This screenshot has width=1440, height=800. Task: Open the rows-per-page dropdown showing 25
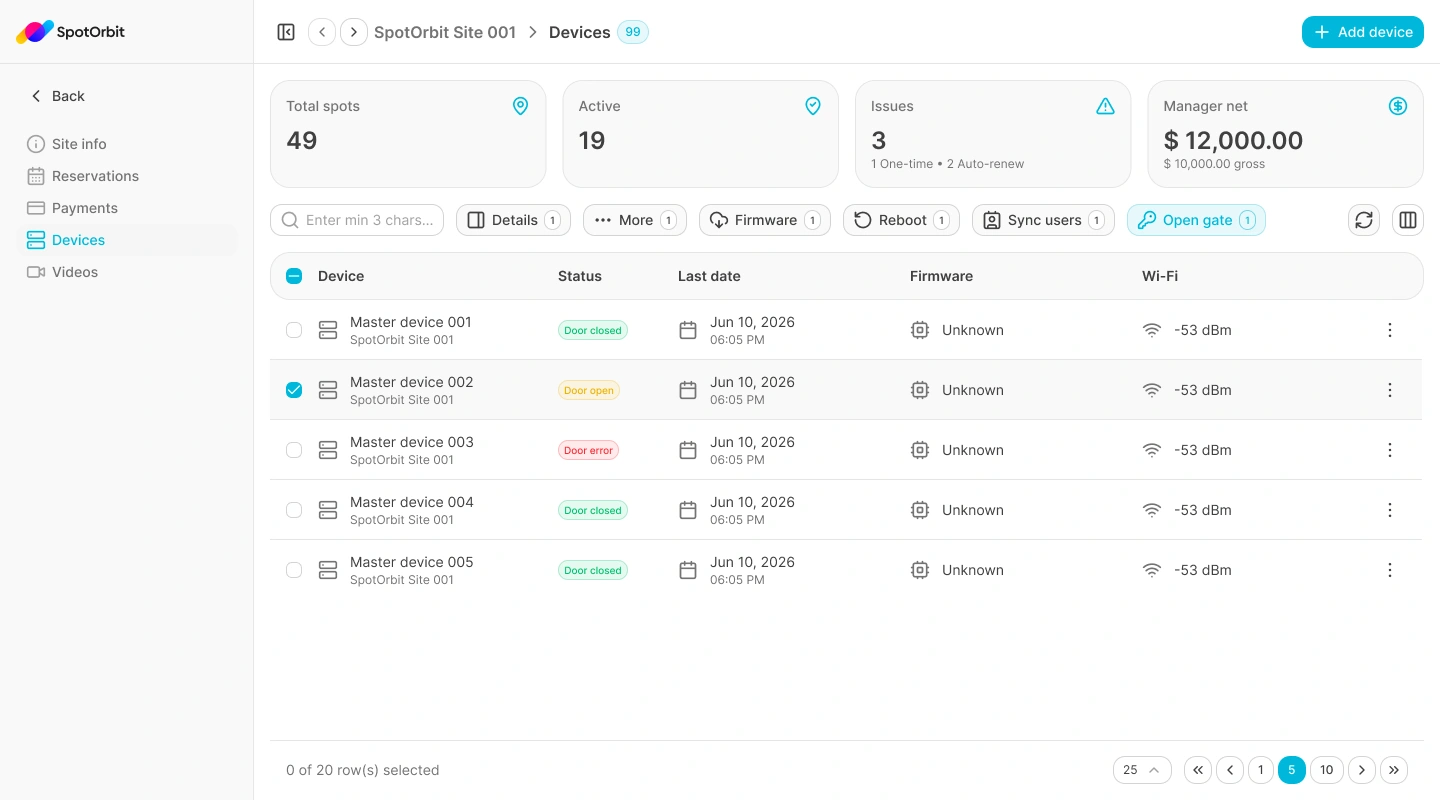tap(1142, 770)
